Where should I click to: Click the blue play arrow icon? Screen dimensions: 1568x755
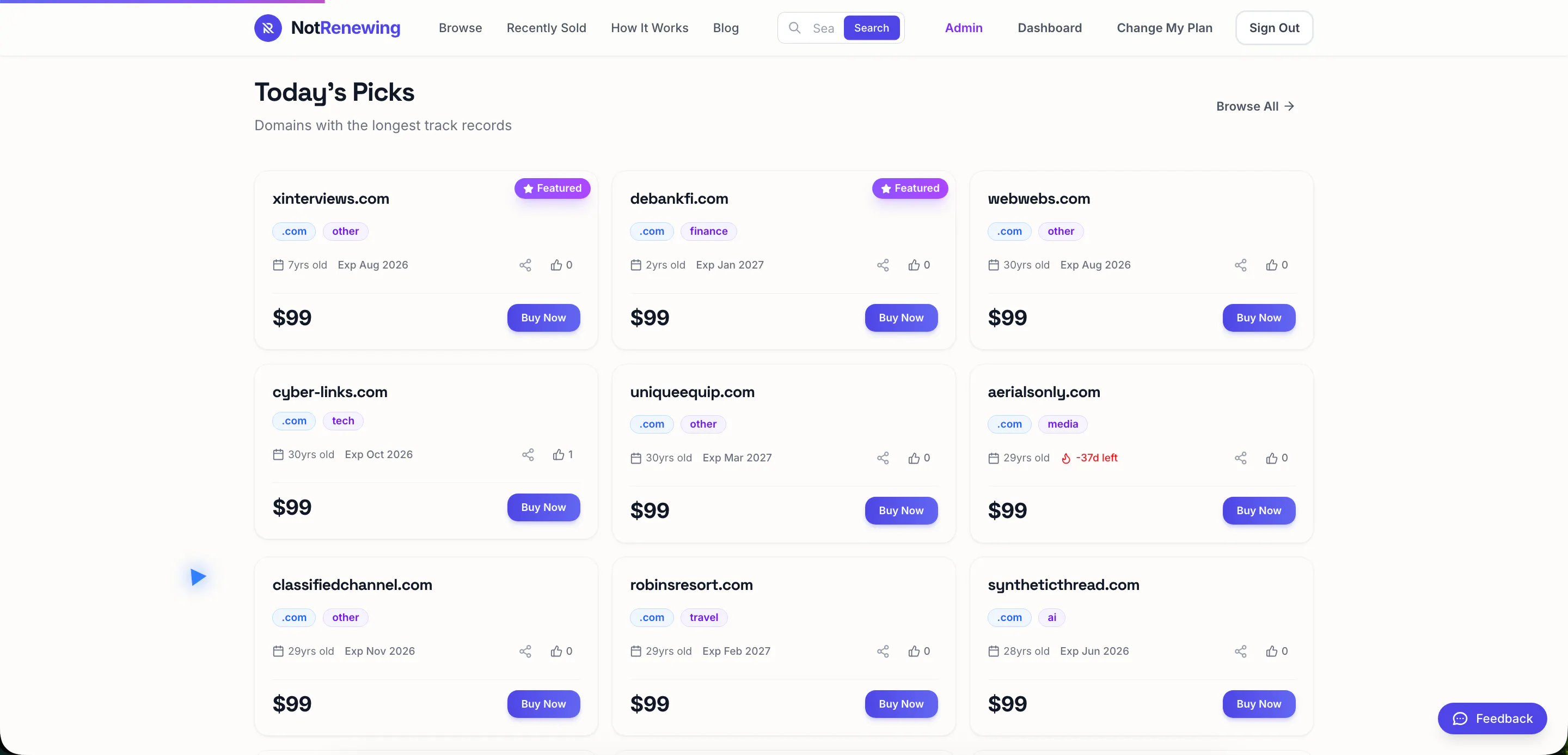click(x=198, y=577)
